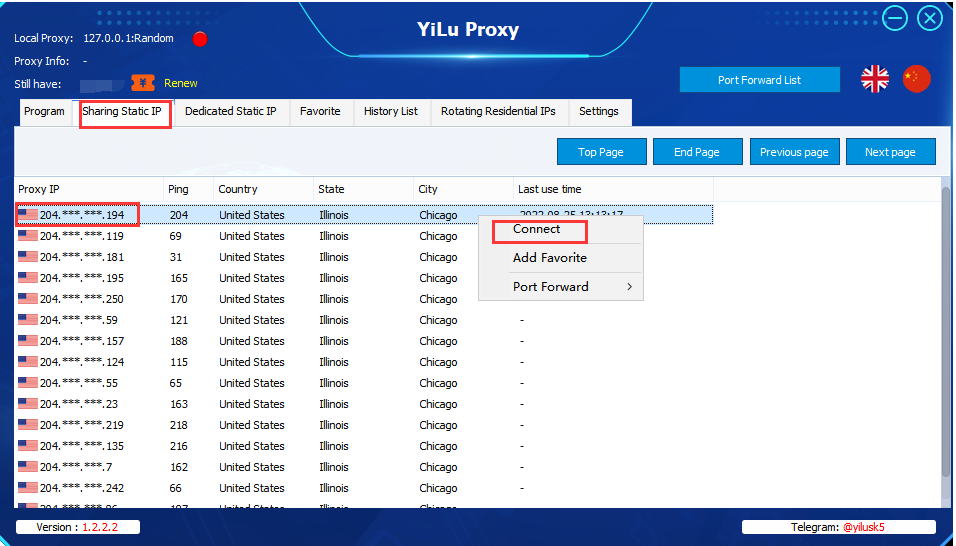Switch language to English UK flag
The height and width of the screenshot is (546, 956).
[874, 79]
